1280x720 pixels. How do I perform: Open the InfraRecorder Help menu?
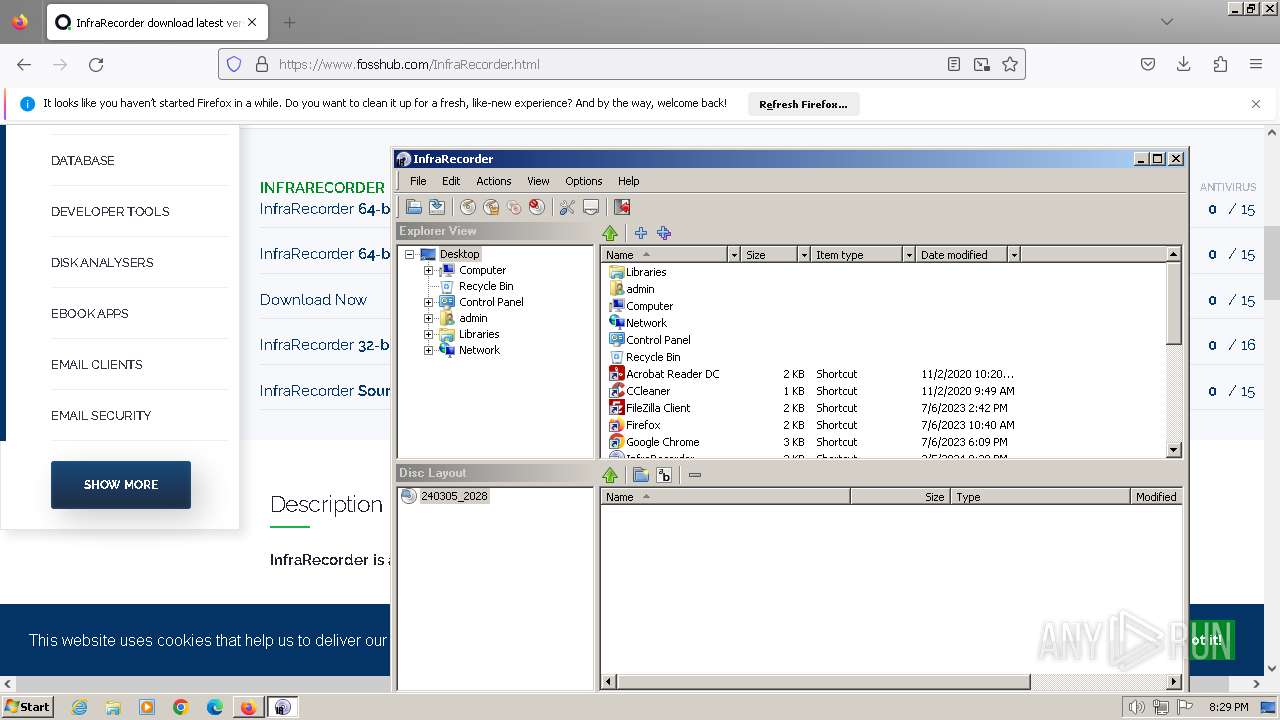coord(628,181)
